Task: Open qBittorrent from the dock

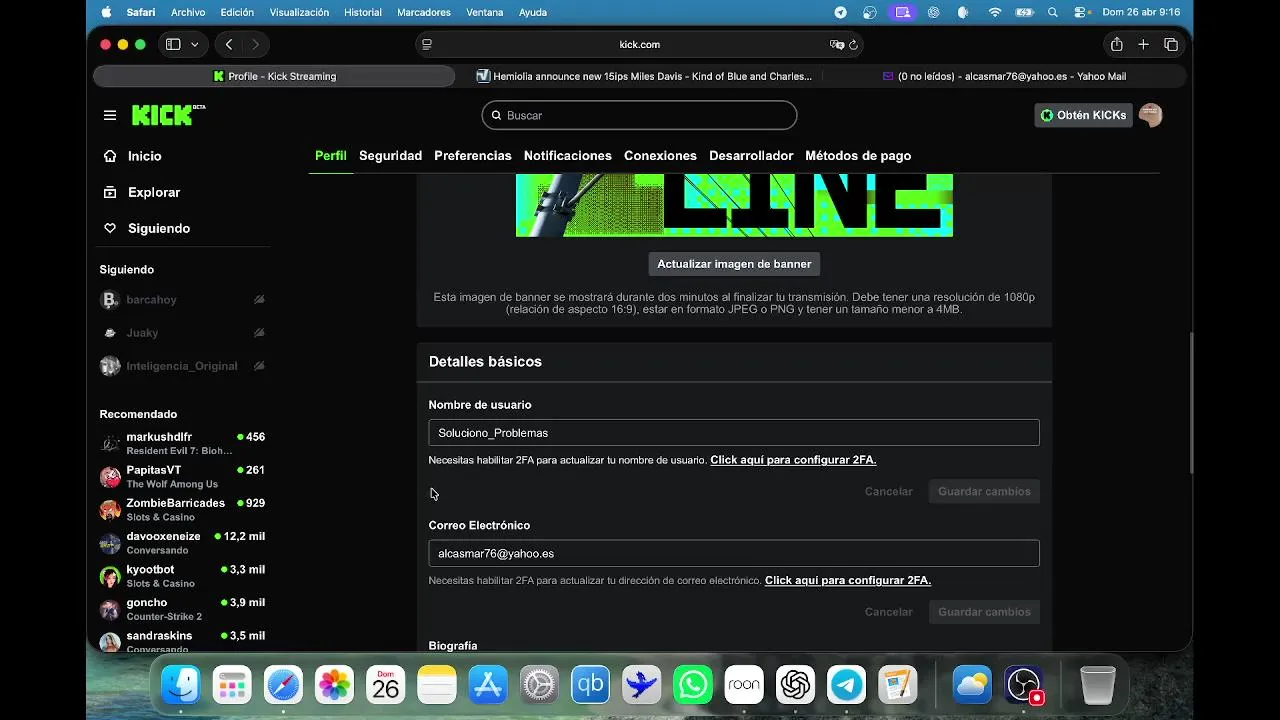Action: pos(590,685)
